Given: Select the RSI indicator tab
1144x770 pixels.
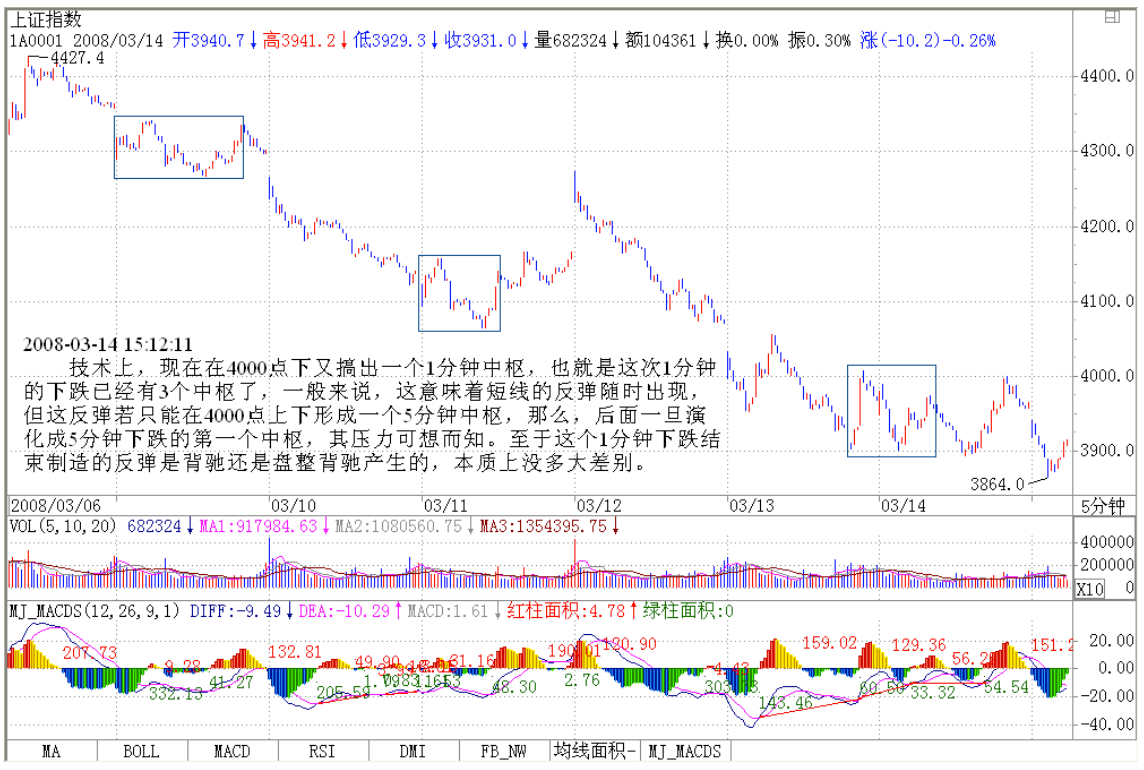Looking at the screenshot, I should 322,751.
